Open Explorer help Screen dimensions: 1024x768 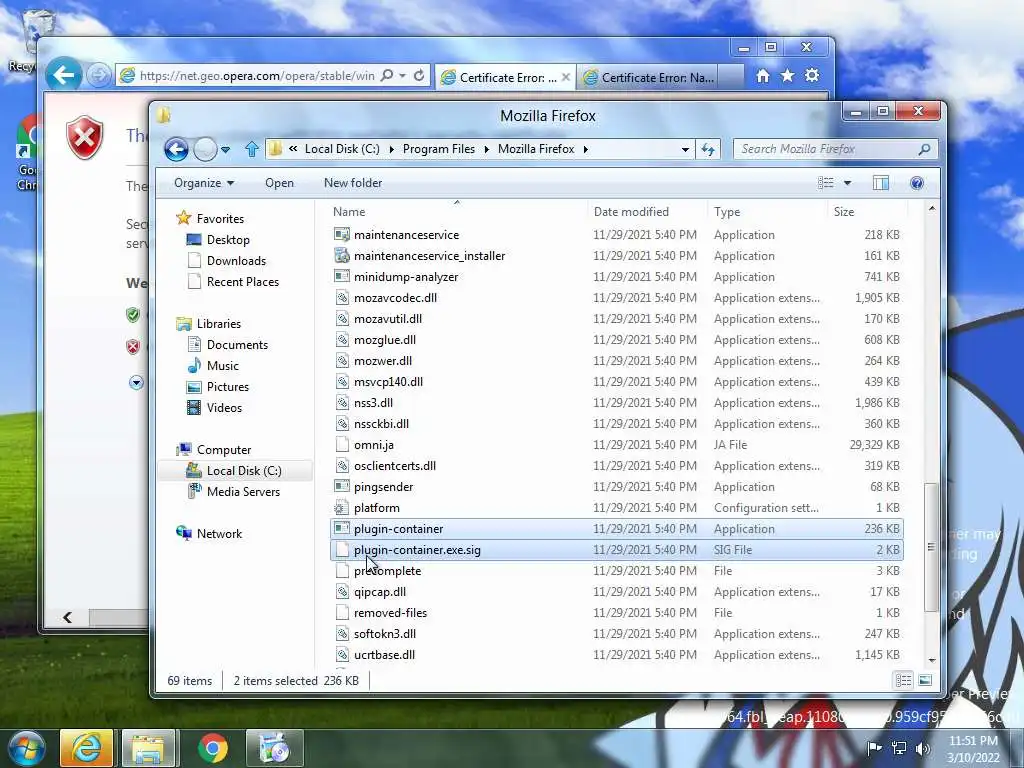tap(917, 183)
